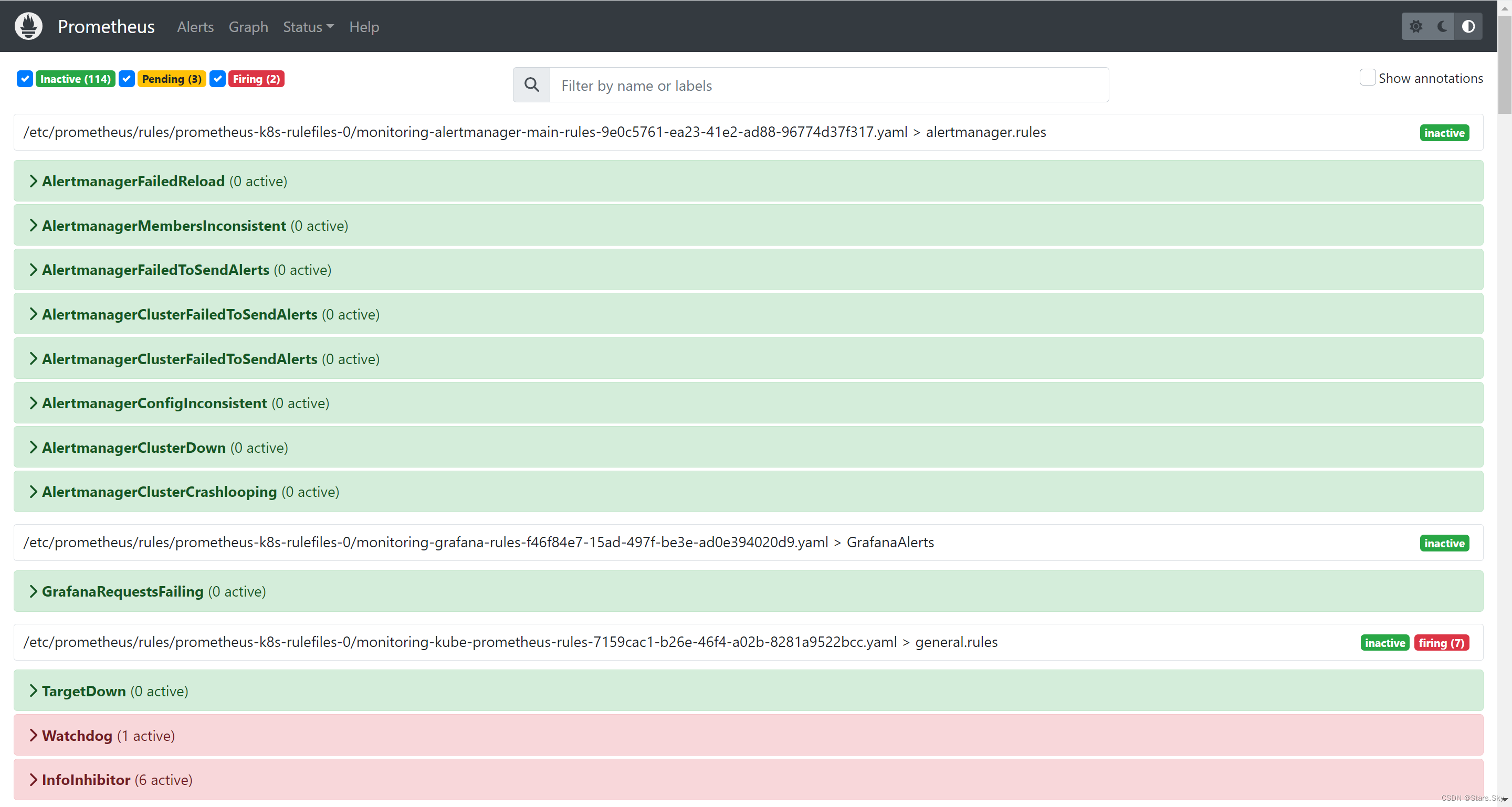The image size is (1512, 807).
Task: Click Inactive (114) green badge
Action: (75, 79)
